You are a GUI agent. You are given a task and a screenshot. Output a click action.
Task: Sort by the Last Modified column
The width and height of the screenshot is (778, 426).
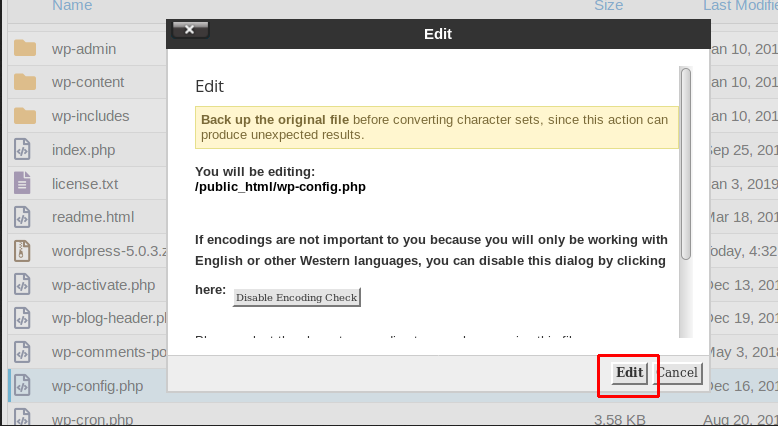740,5
